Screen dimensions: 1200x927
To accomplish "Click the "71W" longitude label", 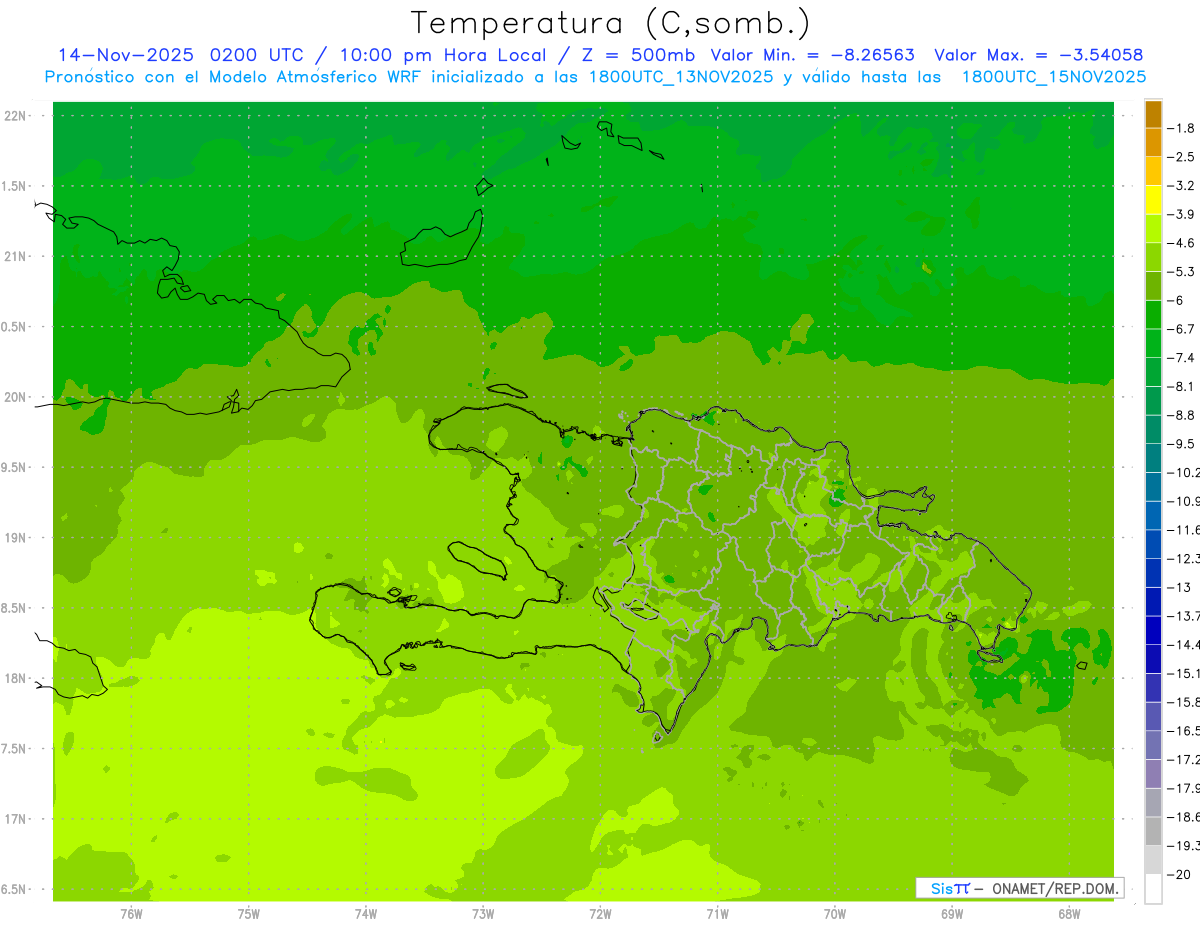I will [x=717, y=914].
